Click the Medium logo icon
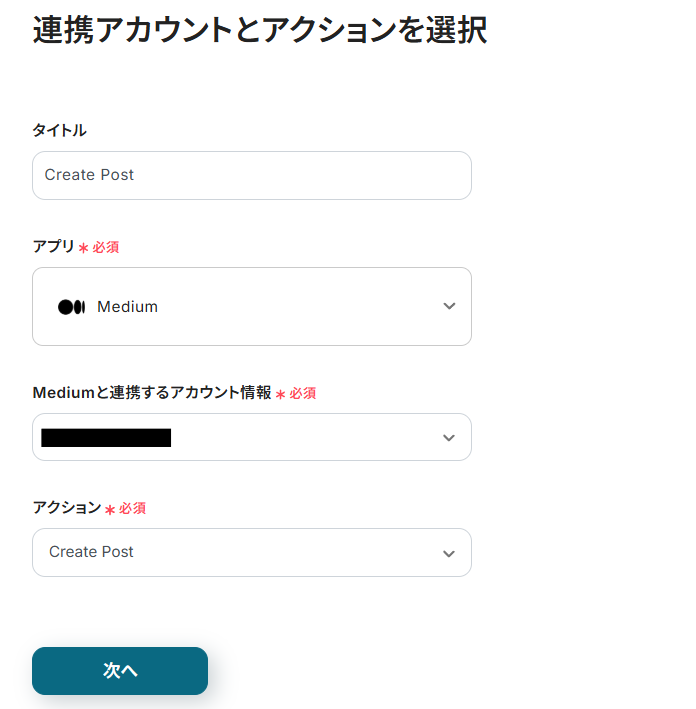The height and width of the screenshot is (709, 696). [71, 307]
